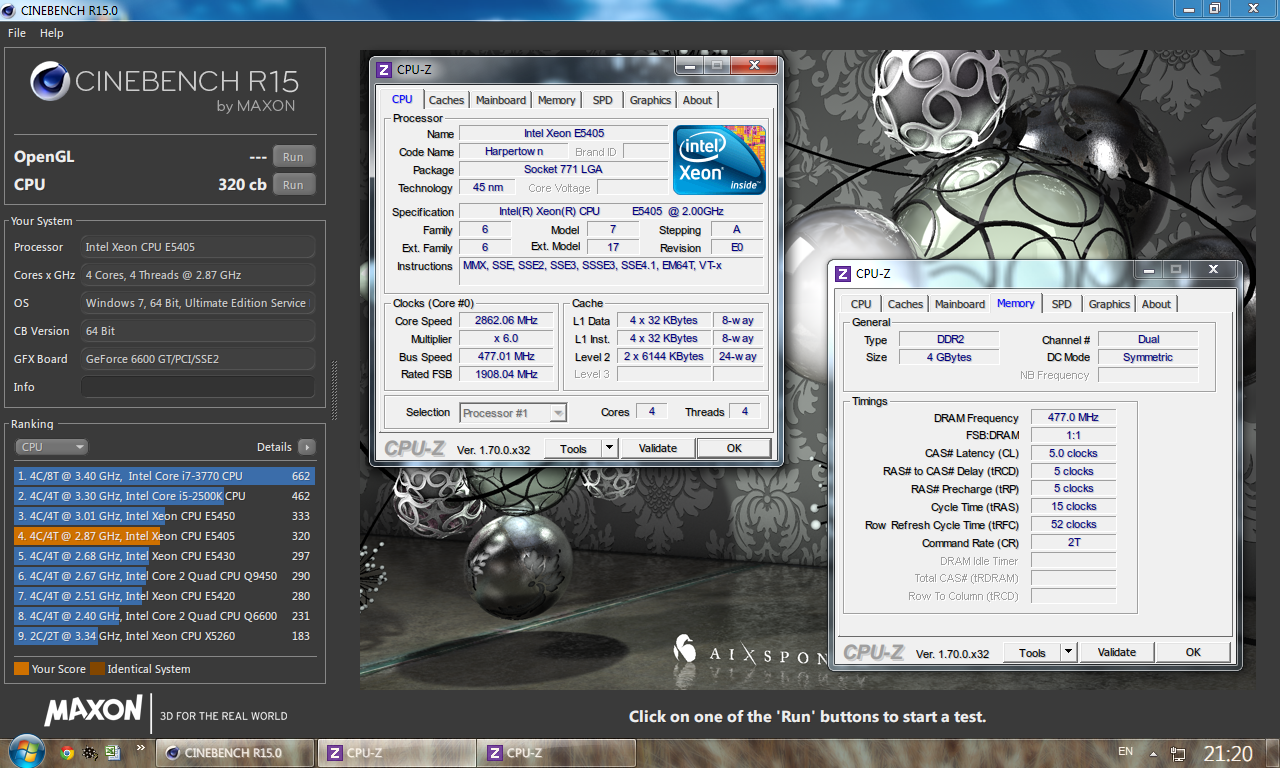Click the Intel Xeon inside logo
Image resolution: width=1280 pixels, height=768 pixels.
point(720,159)
